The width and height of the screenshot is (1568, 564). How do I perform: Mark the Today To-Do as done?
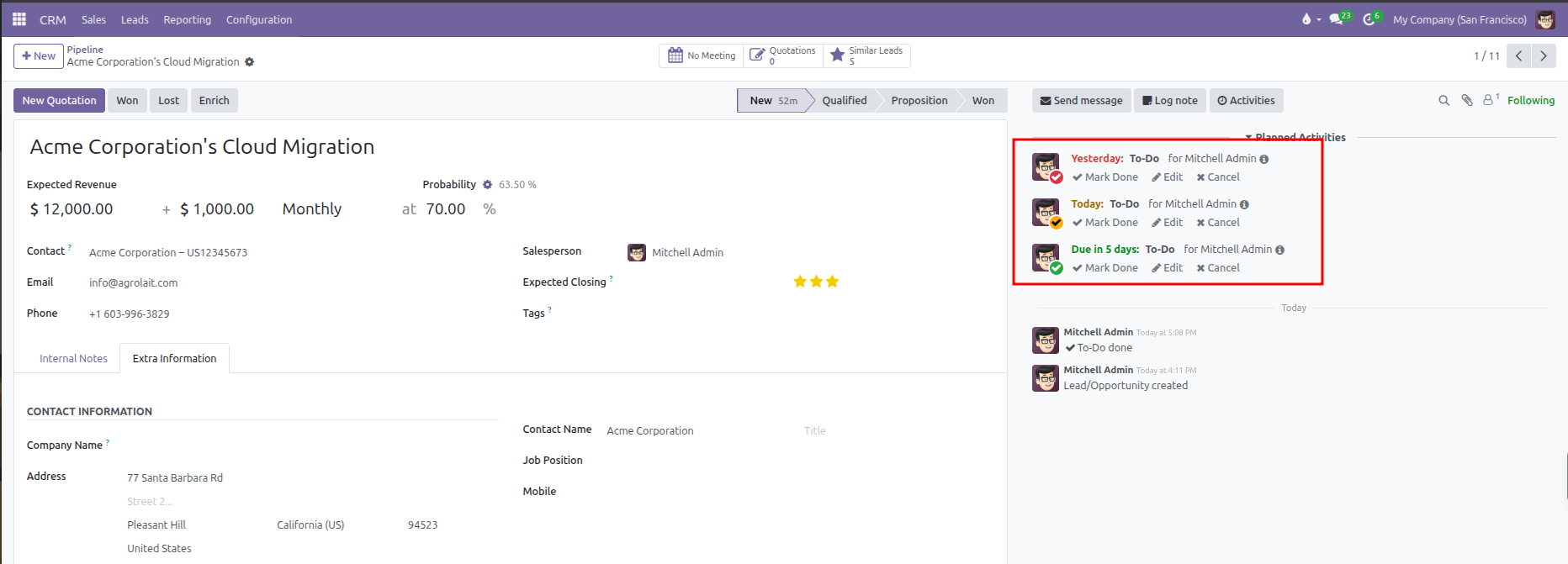[x=1104, y=223]
